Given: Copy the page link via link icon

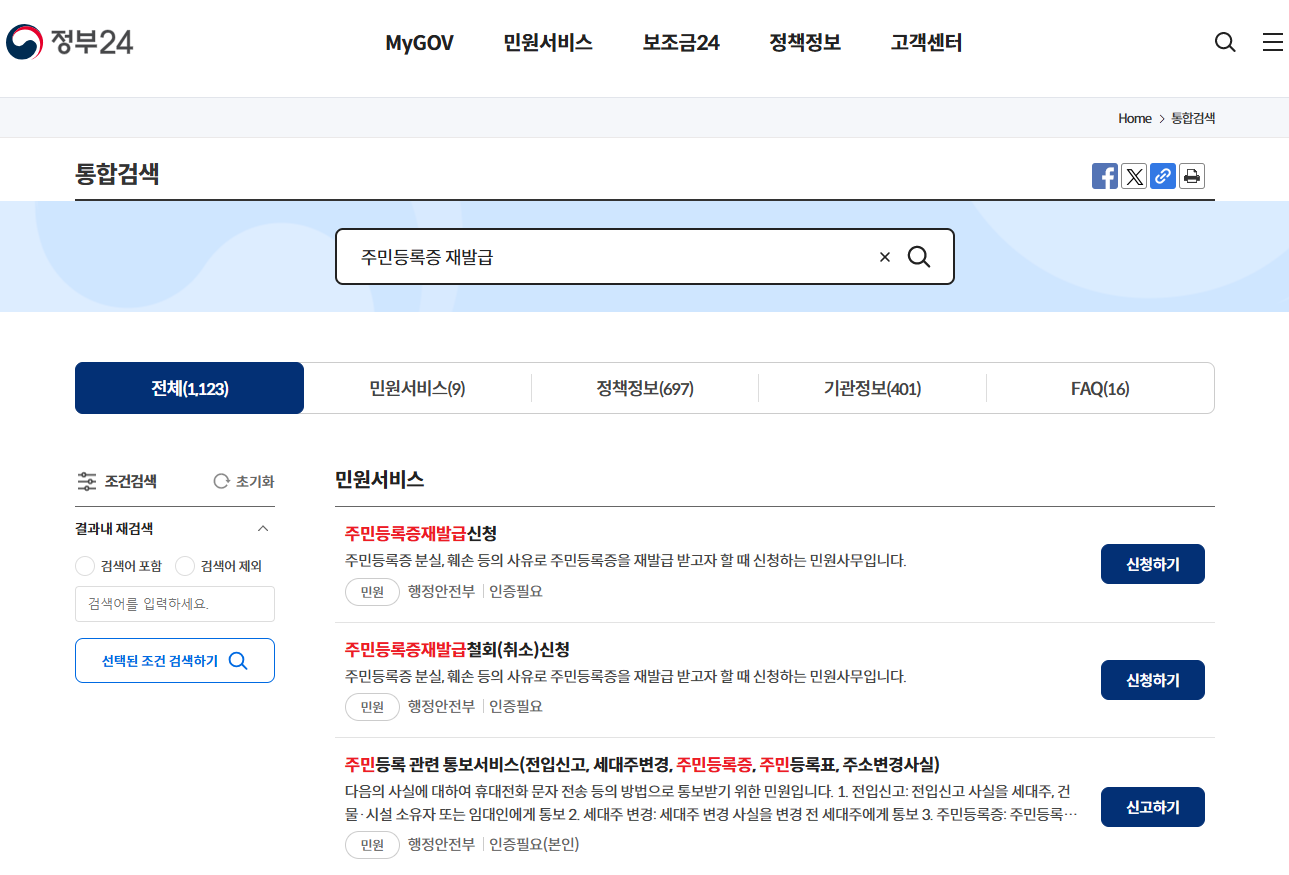Looking at the screenshot, I should tap(1163, 177).
